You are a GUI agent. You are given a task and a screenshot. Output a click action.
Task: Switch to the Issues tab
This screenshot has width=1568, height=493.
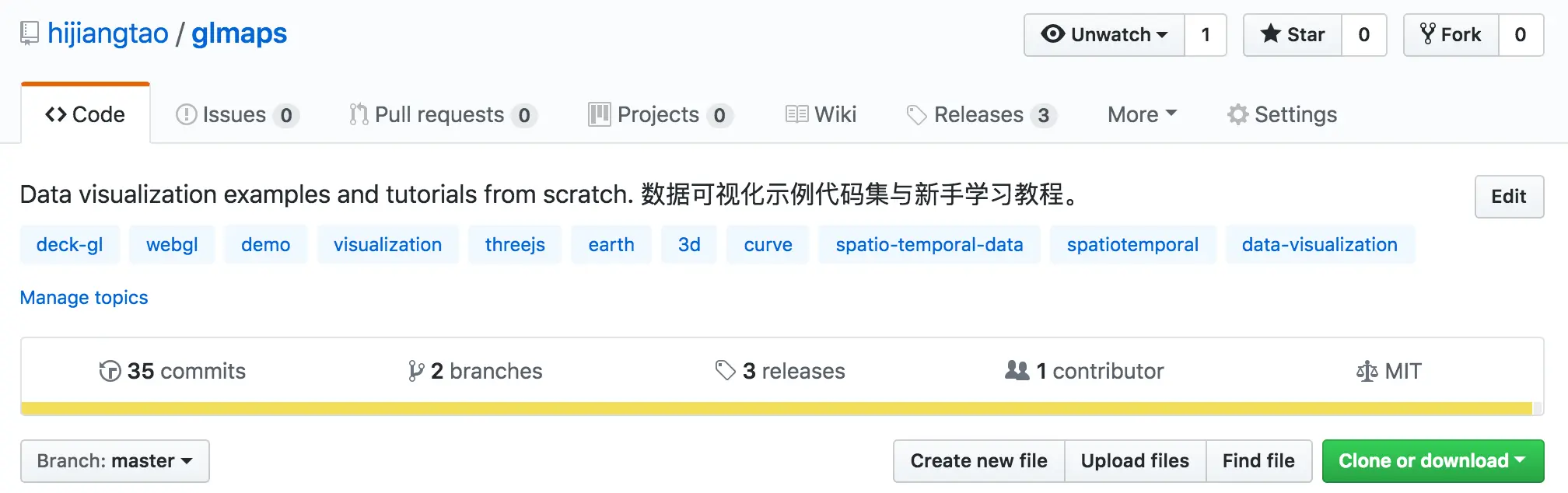tap(236, 115)
